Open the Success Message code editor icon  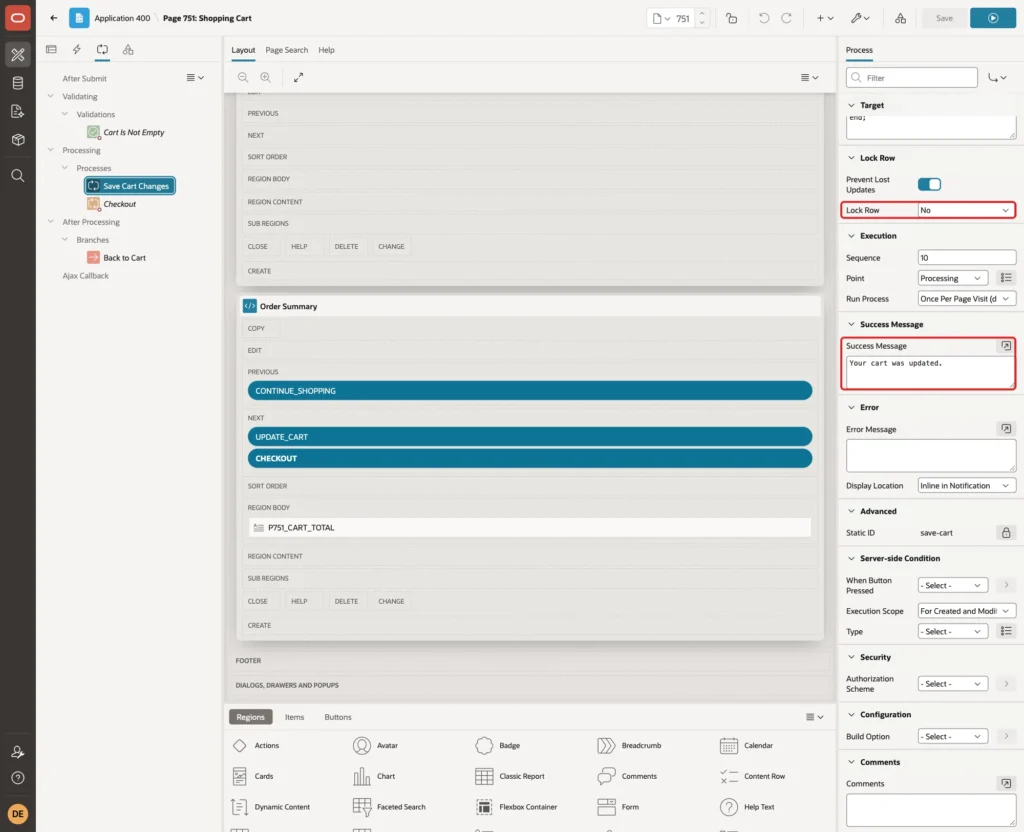click(1006, 345)
